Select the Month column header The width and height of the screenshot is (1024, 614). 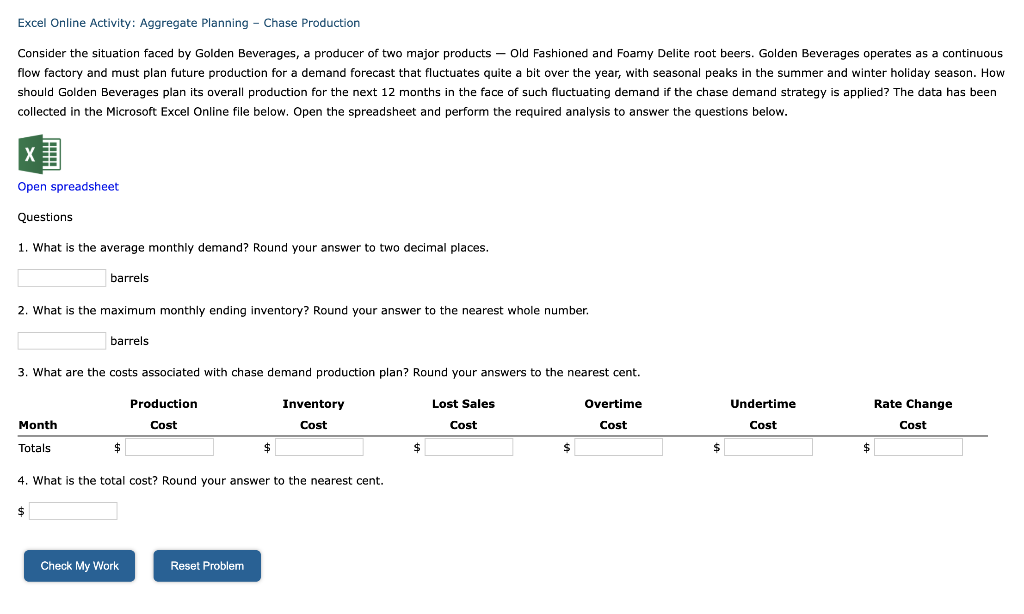pyautogui.click(x=38, y=424)
